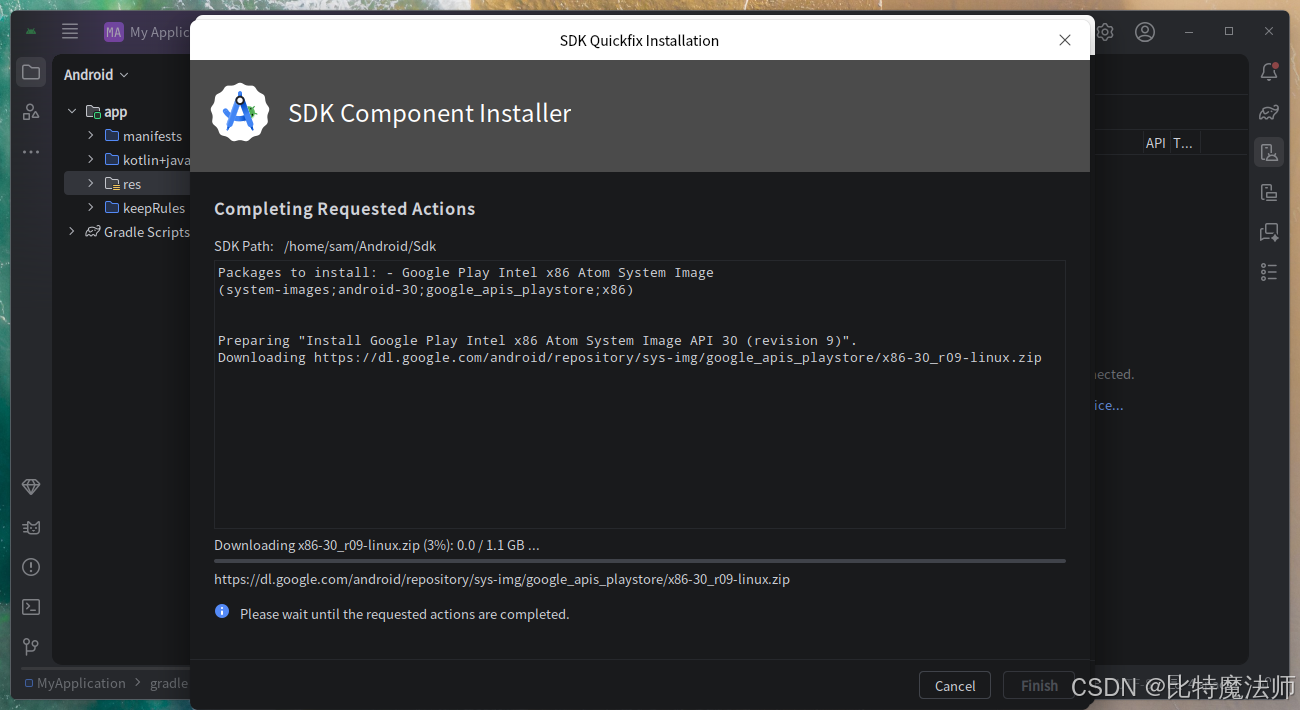Click the download progress bar

(x=640, y=561)
